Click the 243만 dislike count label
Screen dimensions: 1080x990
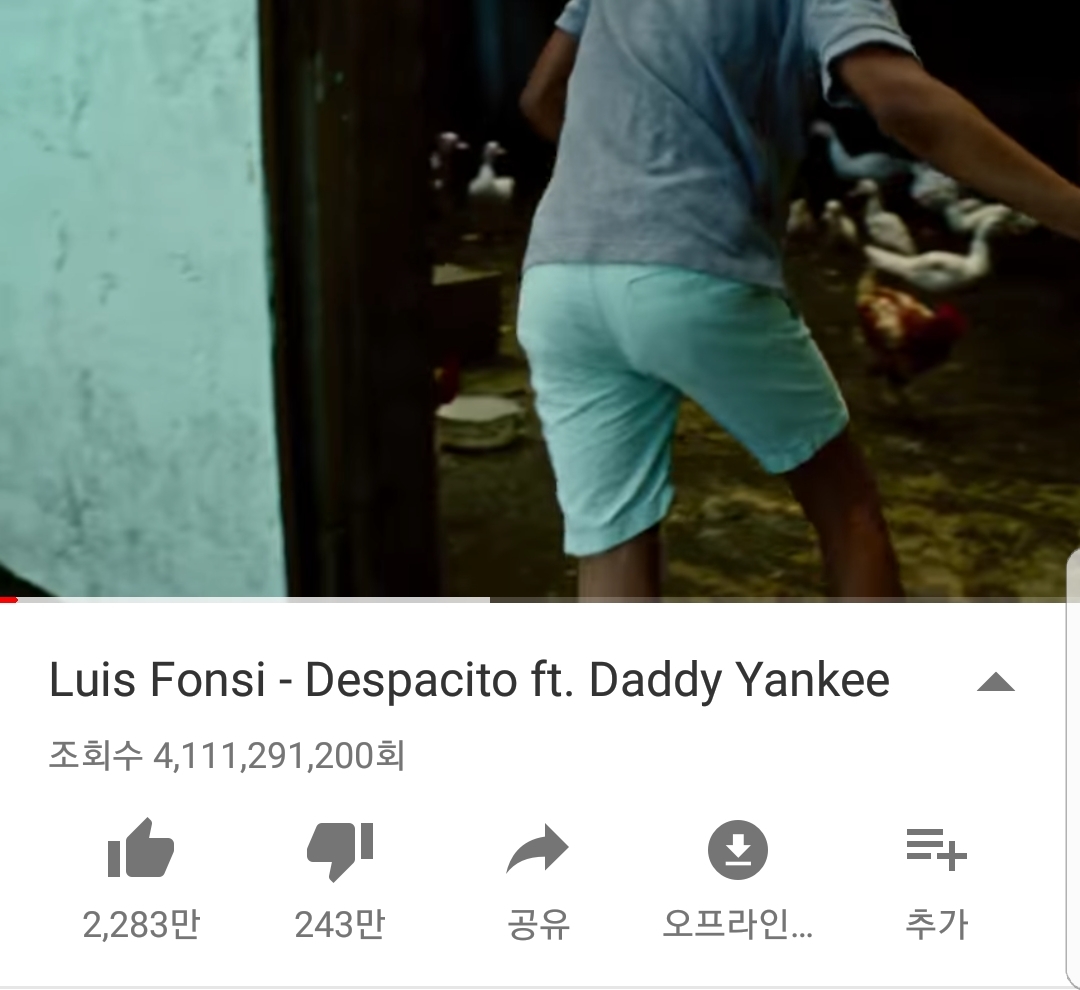point(340,925)
